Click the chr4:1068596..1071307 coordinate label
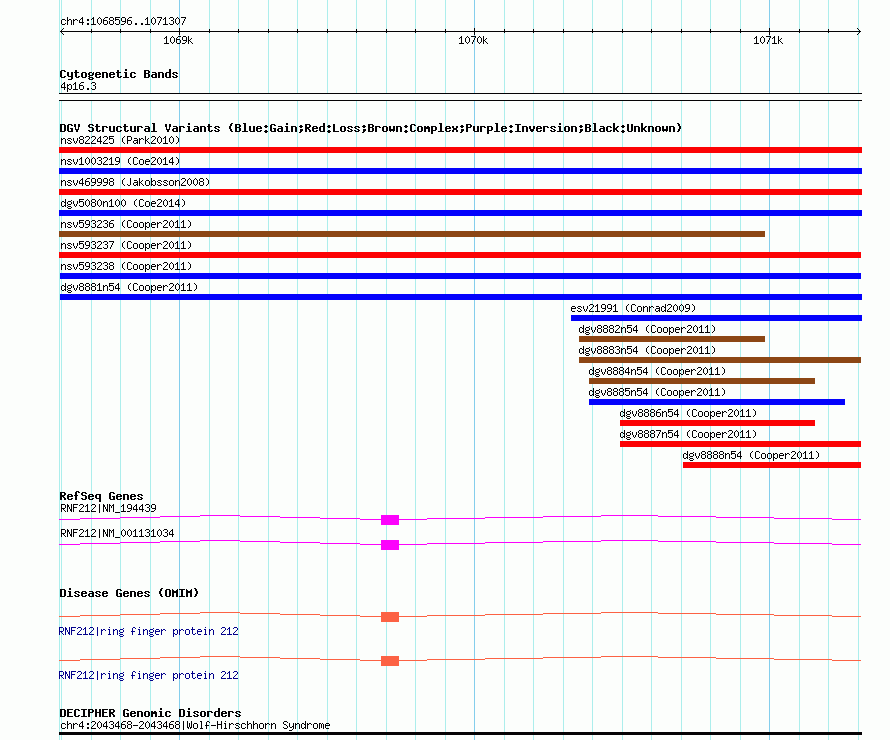This screenshot has width=890, height=740. click(123, 21)
